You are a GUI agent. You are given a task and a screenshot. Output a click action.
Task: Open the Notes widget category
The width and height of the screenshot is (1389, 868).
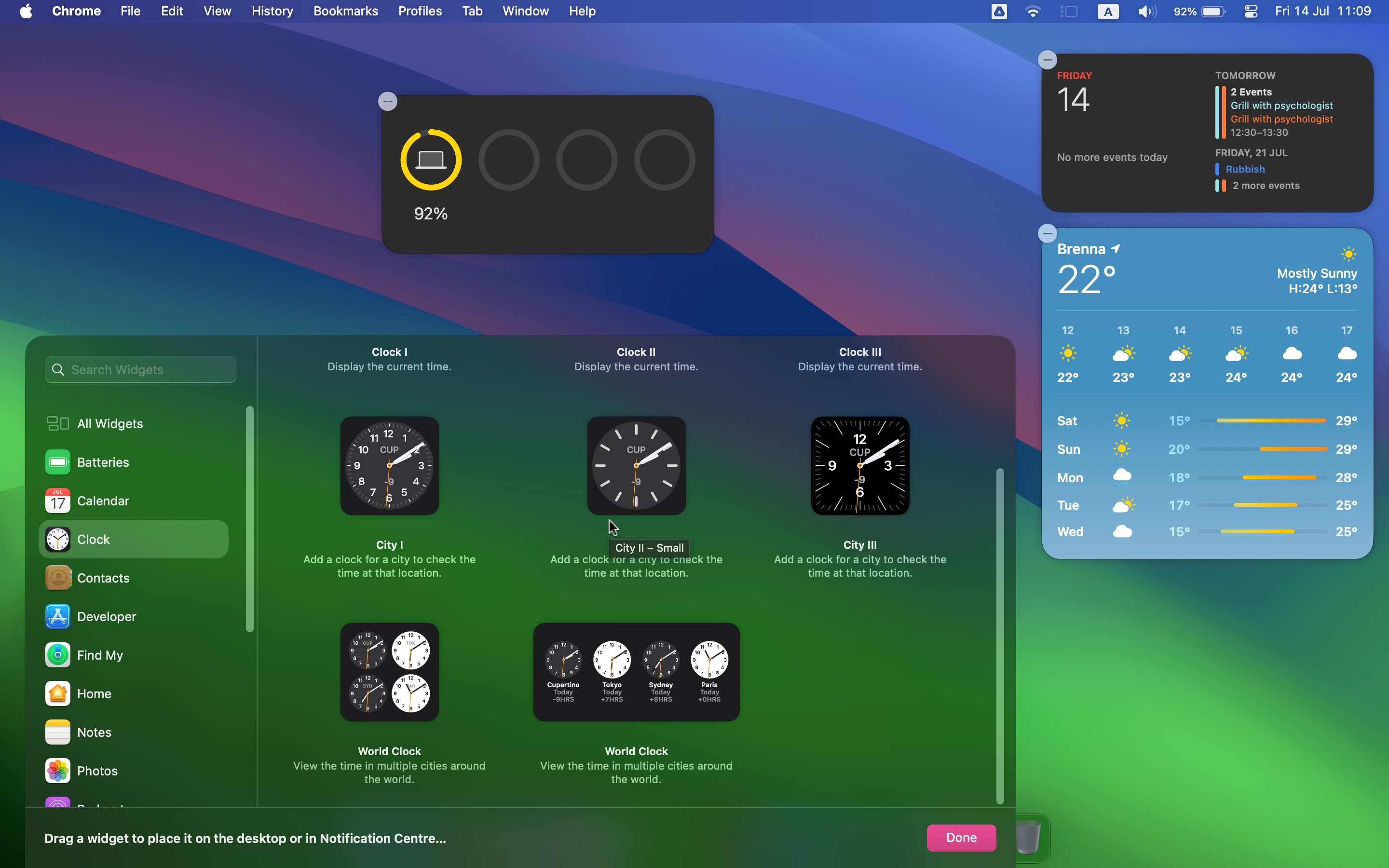coord(133,732)
